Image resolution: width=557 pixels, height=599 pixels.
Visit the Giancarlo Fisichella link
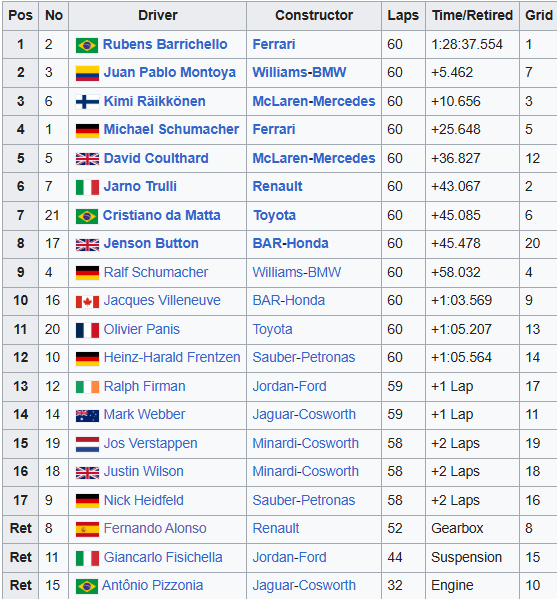[163, 557]
